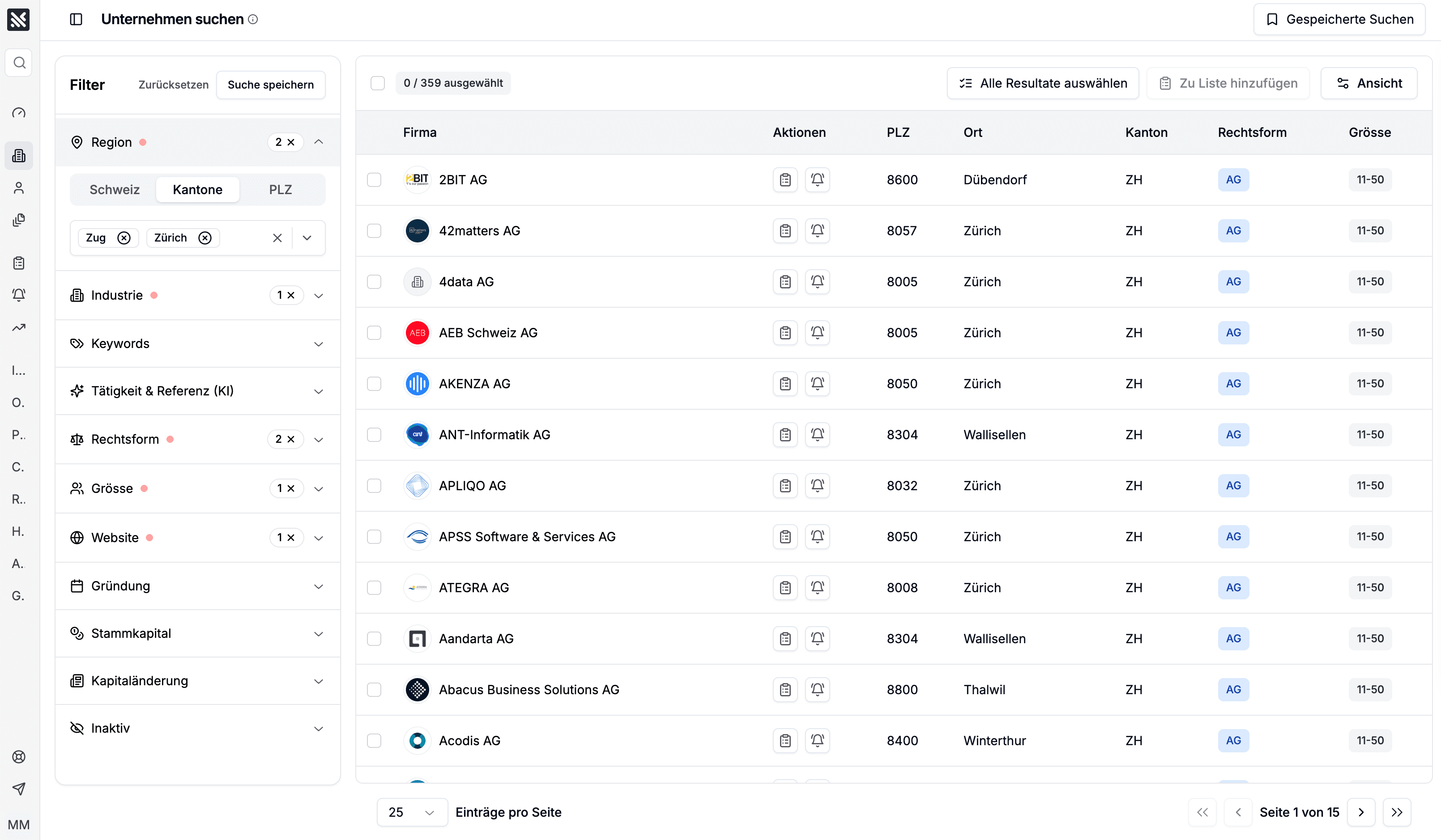This screenshot has width=1441, height=840.
Task: Open the entries per page dropdown
Action: coord(412,812)
